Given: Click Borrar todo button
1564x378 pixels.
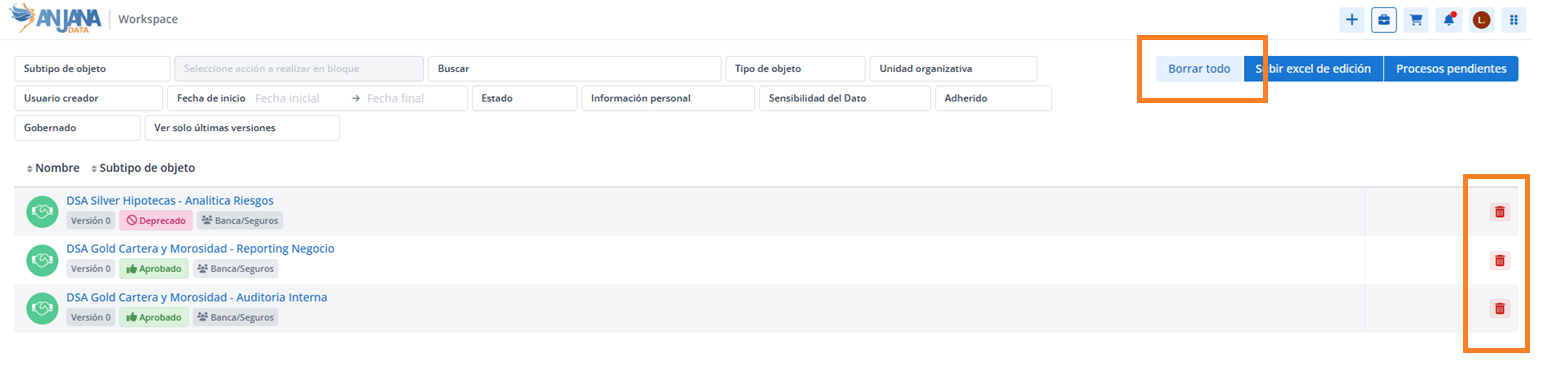Looking at the screenshot, I should tap(1199, 69).
